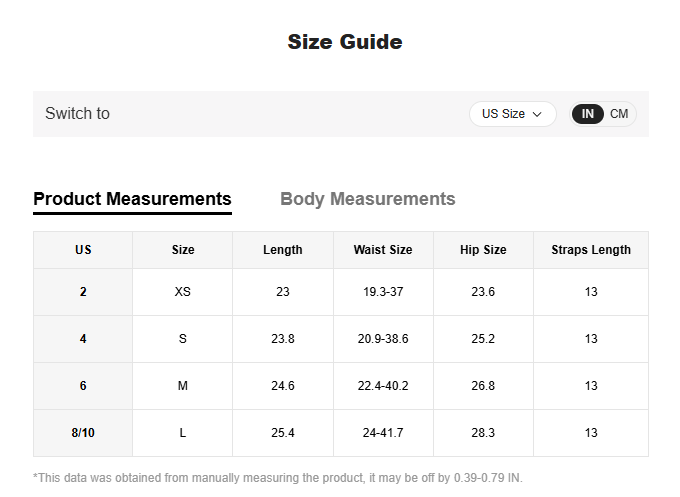680x497 pixels.
Task: Select the IN unit option
Action: (x=588, y=114)
